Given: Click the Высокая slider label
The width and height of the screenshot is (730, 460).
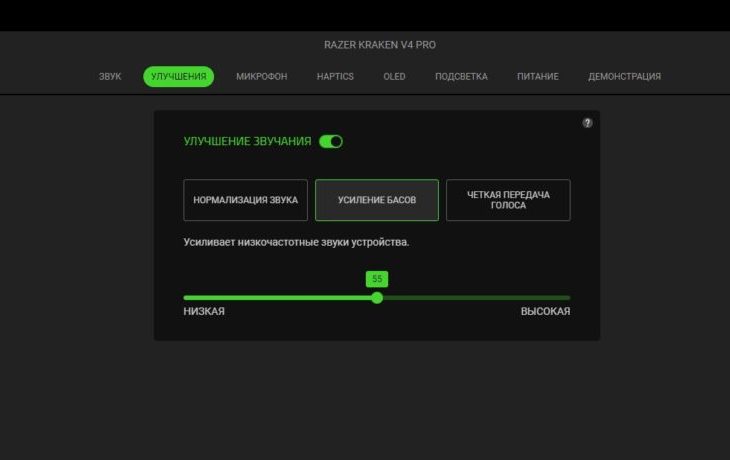Looking at the screenshot, I should 545,311.
